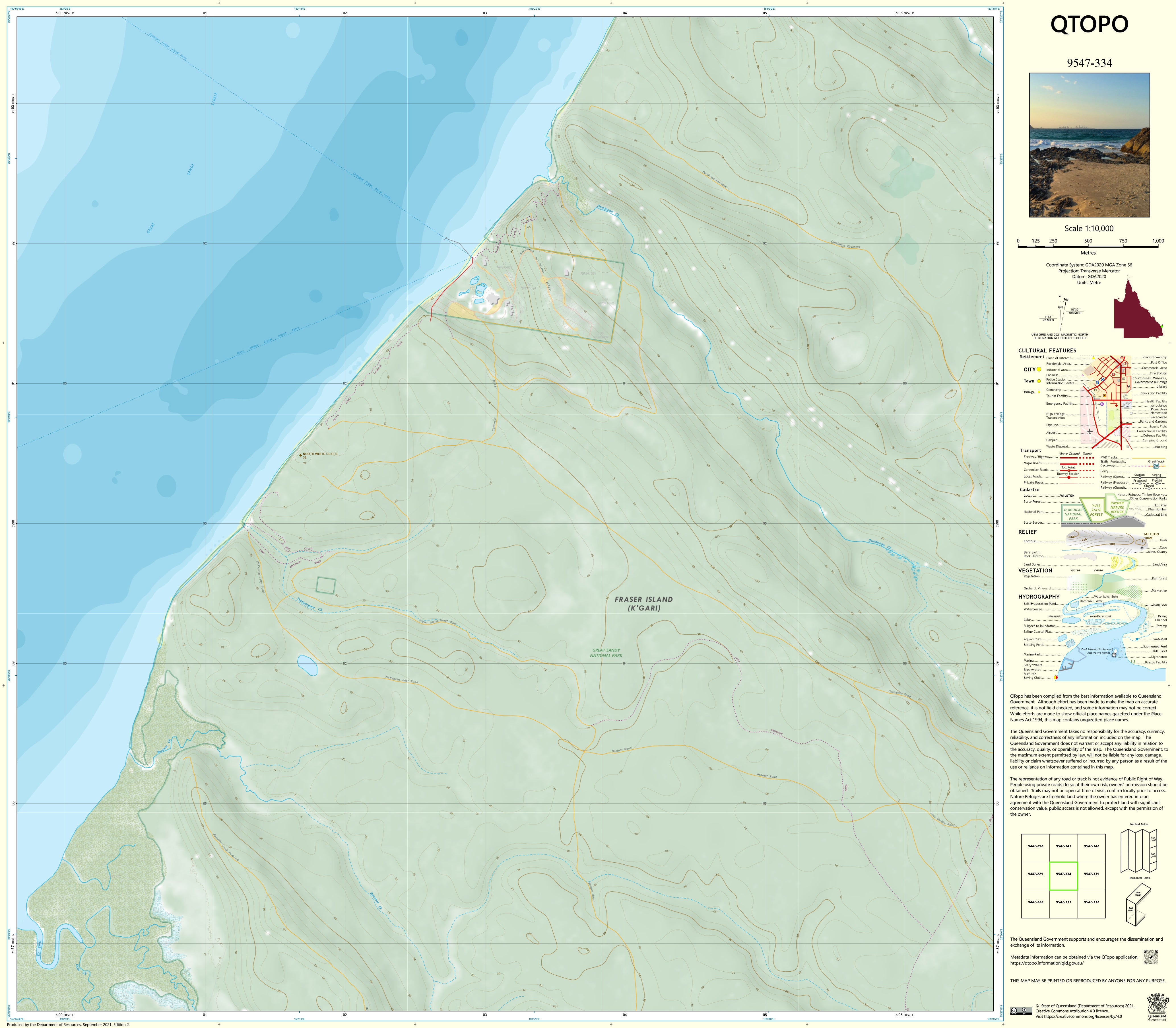This screenshot has height=1028, width=1176.
Task: Click the QR code beside the metadata text
Action: pyautogui.click(x=1151, y=957)
